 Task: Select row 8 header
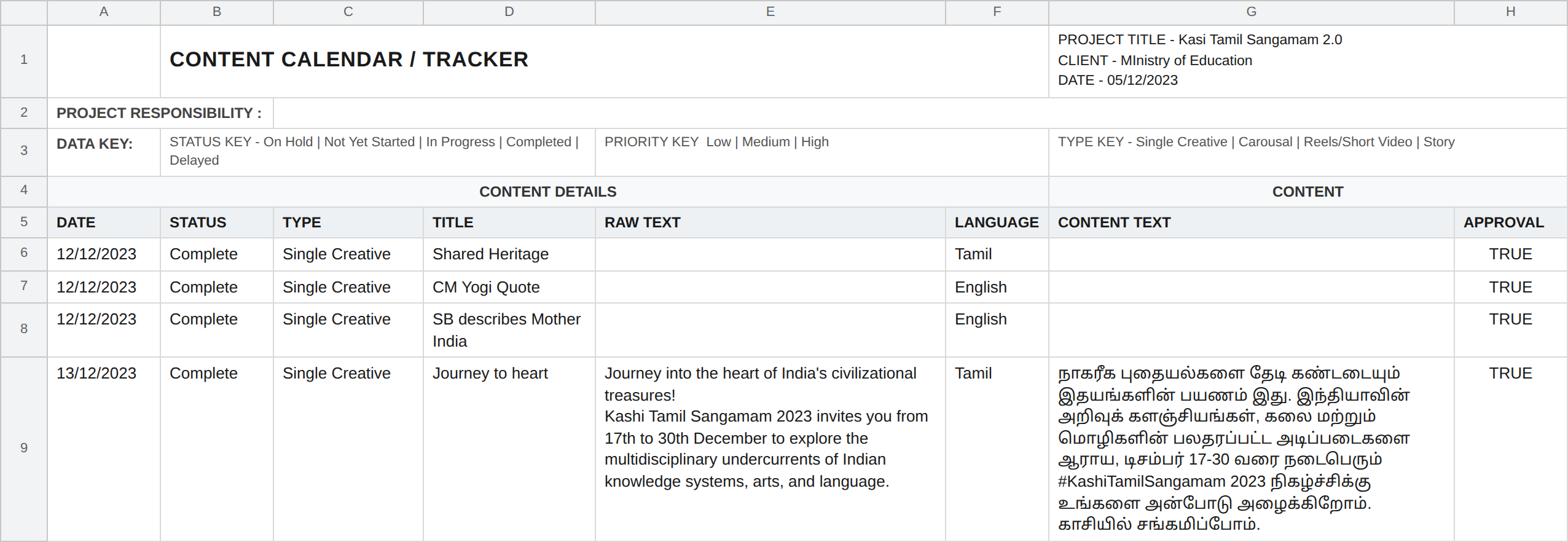[x=24, y=329]
